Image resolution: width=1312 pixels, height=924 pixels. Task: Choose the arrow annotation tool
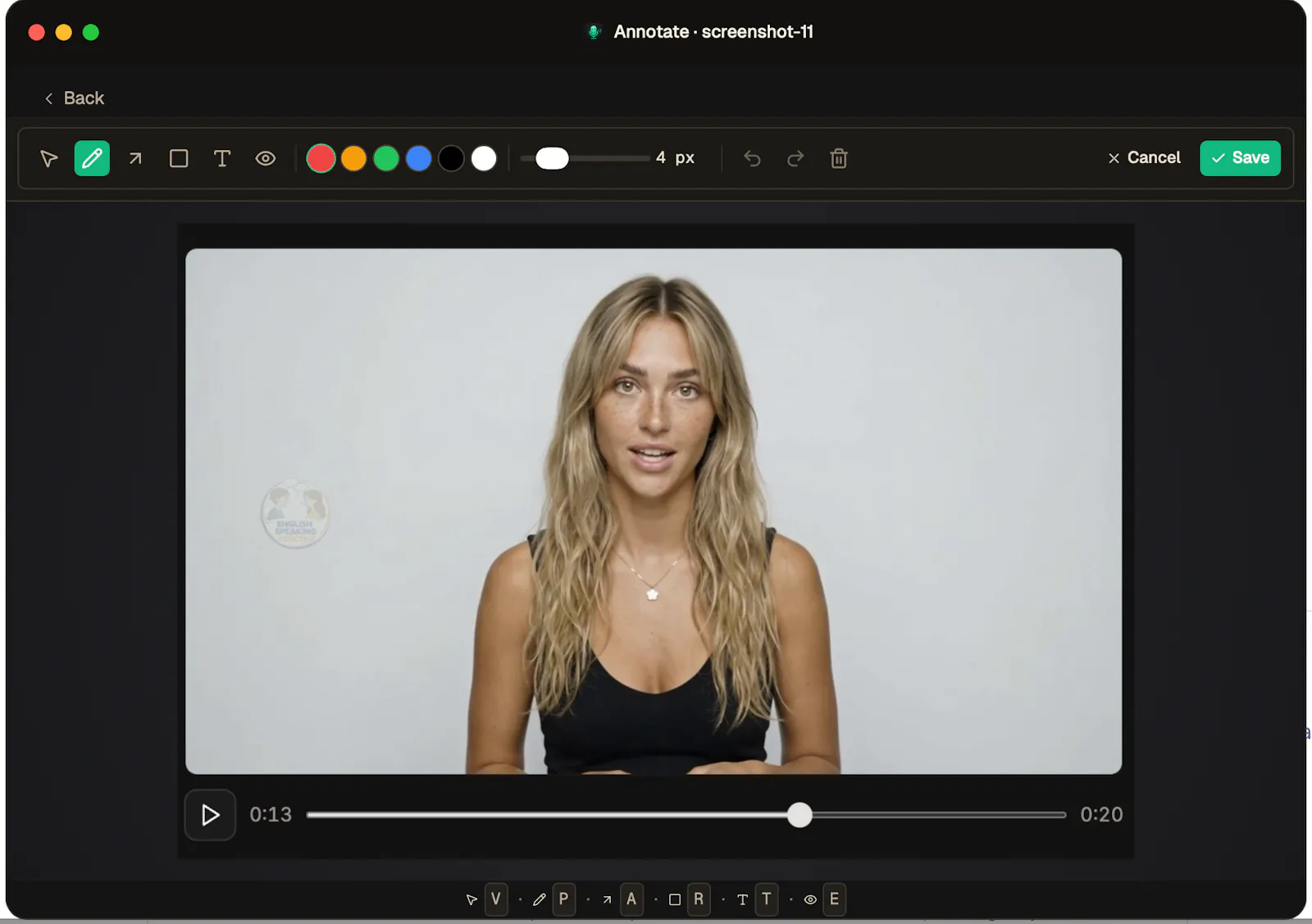click(135, 158)
